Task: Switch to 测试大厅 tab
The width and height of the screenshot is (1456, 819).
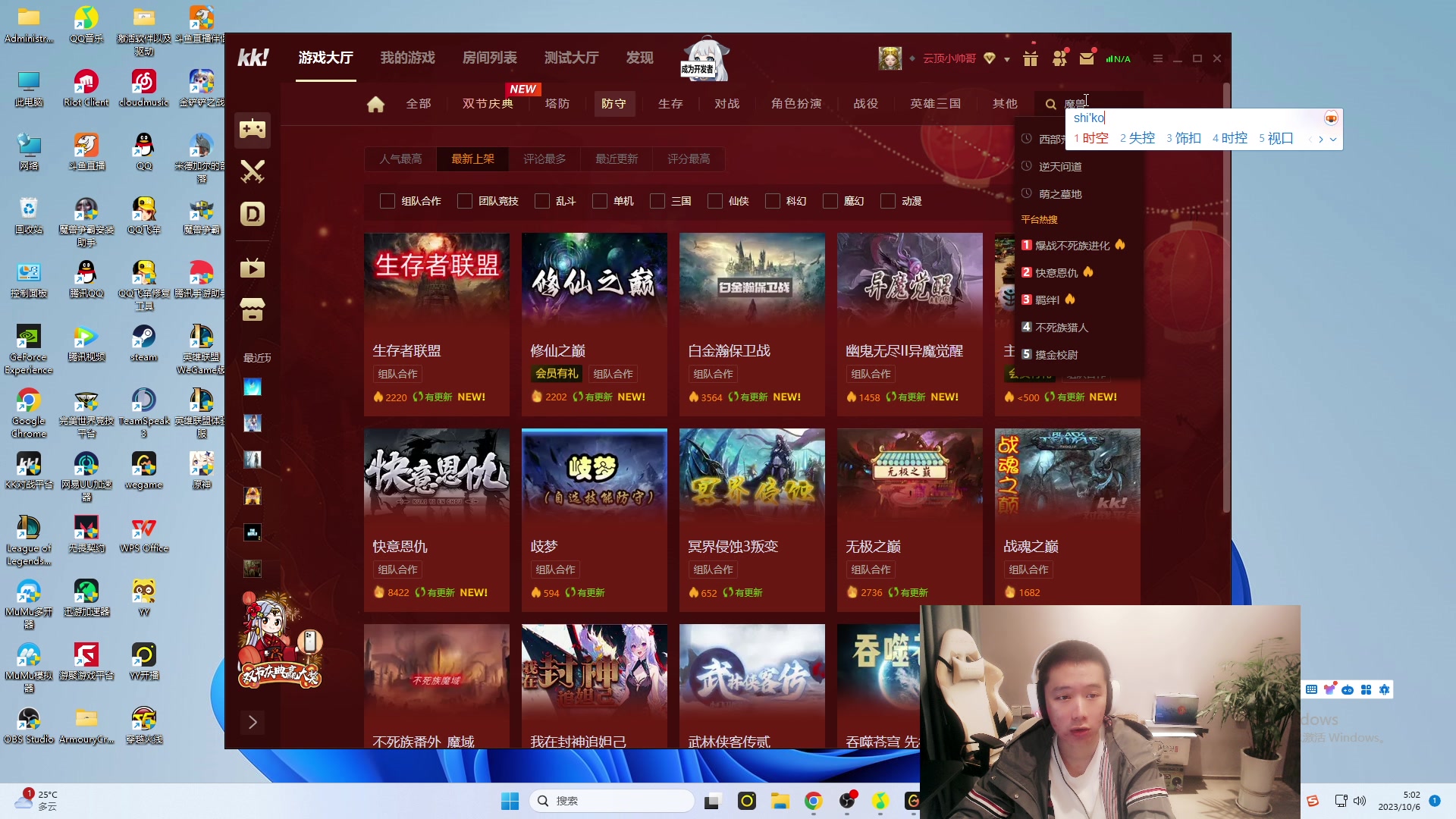Action: (572, 58)
